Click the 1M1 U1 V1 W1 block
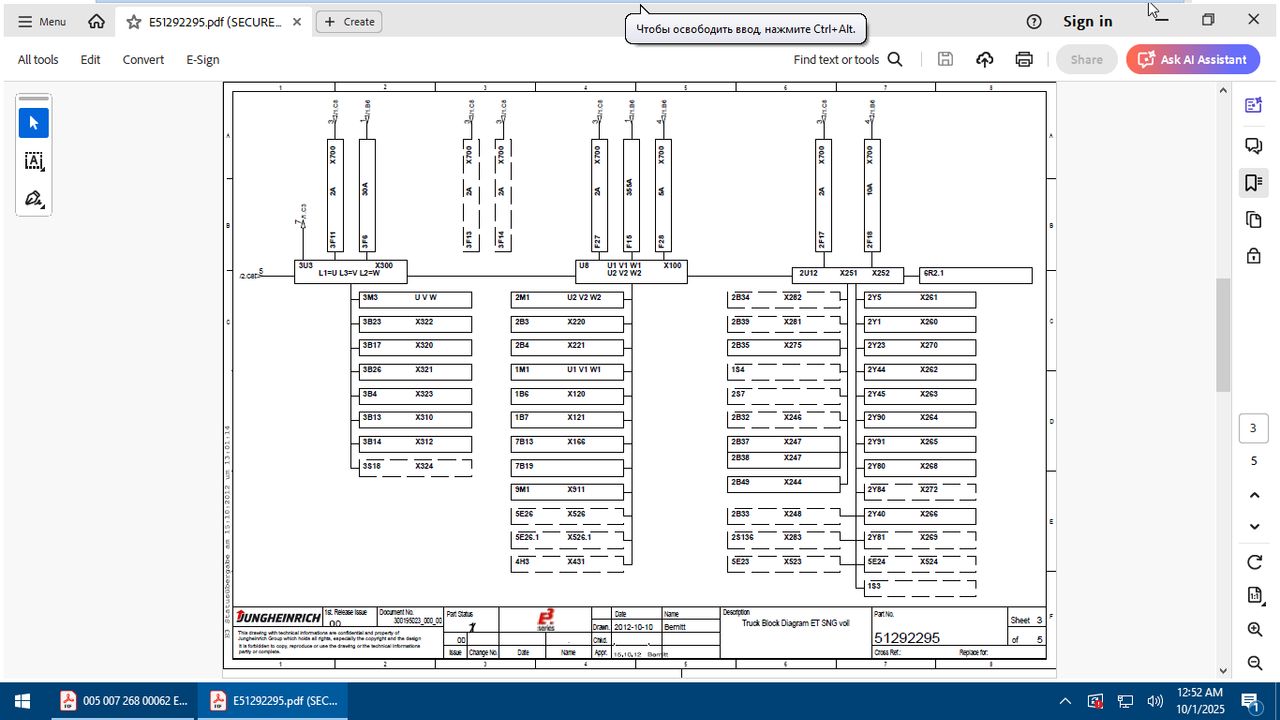This screenshot has height=720, width=1280. (x=568, y=370)
